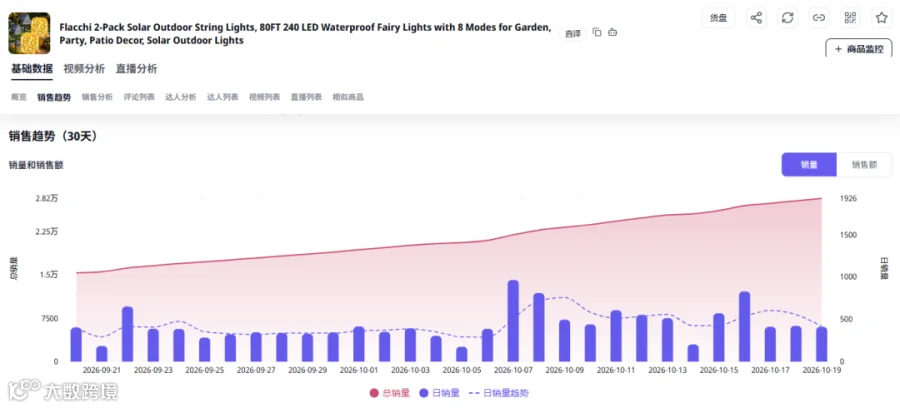Click the daily sales bar at 2026-09-21
Screen dimensions: 900x408
pos(102,353)
